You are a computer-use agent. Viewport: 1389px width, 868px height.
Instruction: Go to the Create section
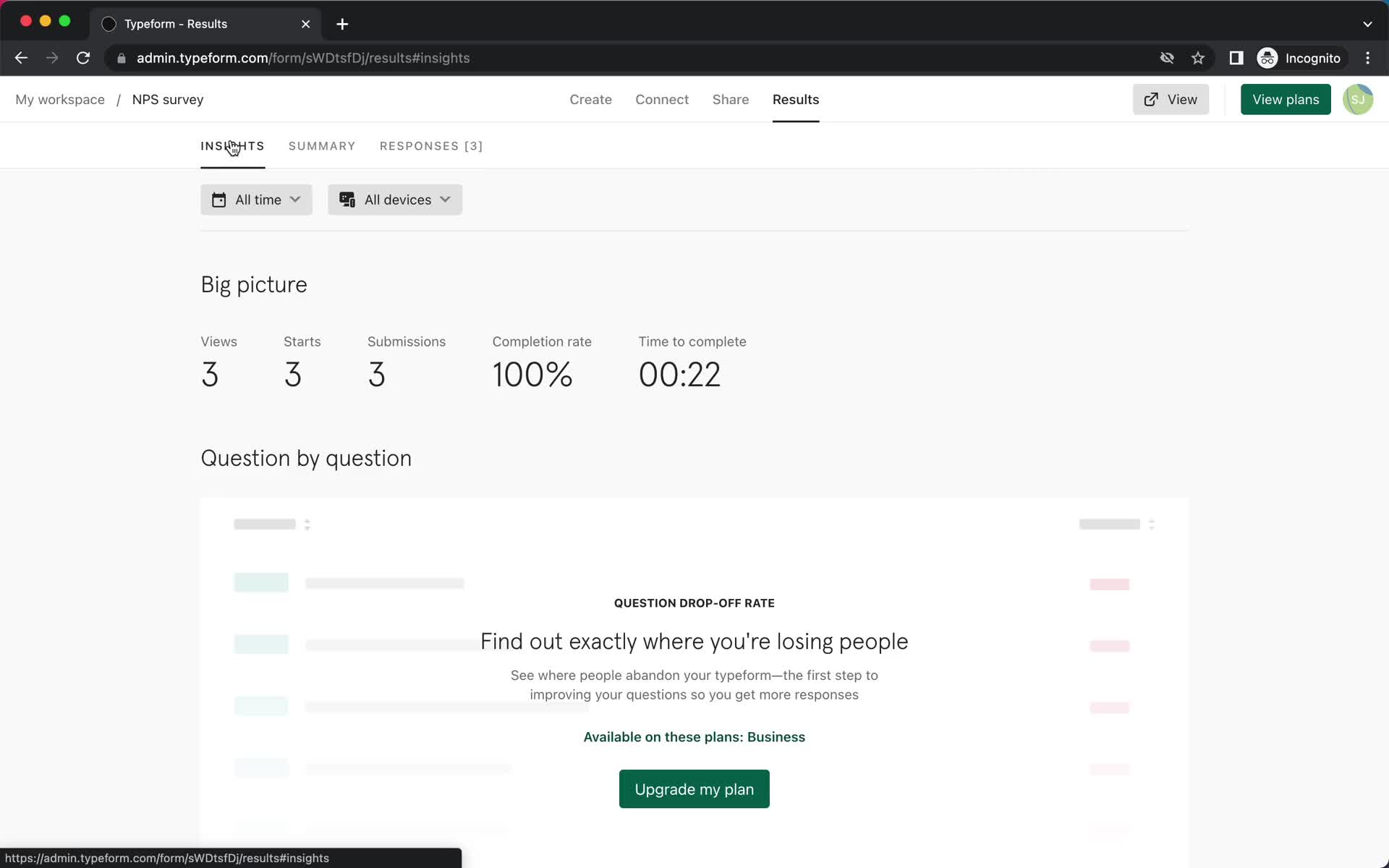point(590,99)
